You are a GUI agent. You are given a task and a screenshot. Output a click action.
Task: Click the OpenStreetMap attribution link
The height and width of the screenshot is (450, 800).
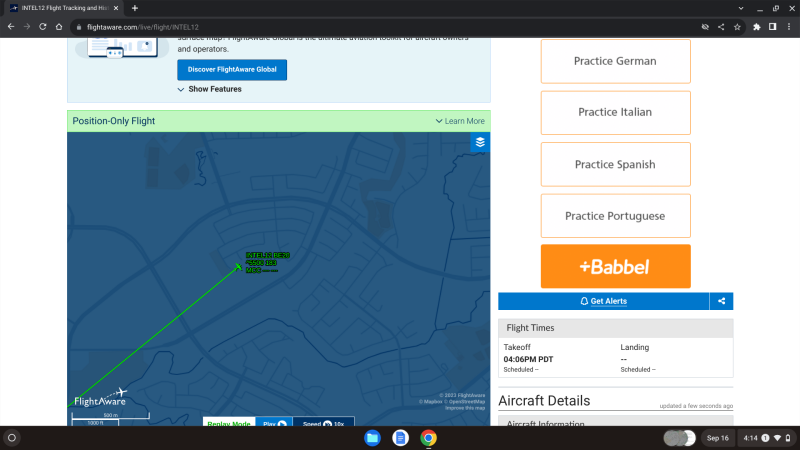465,402
